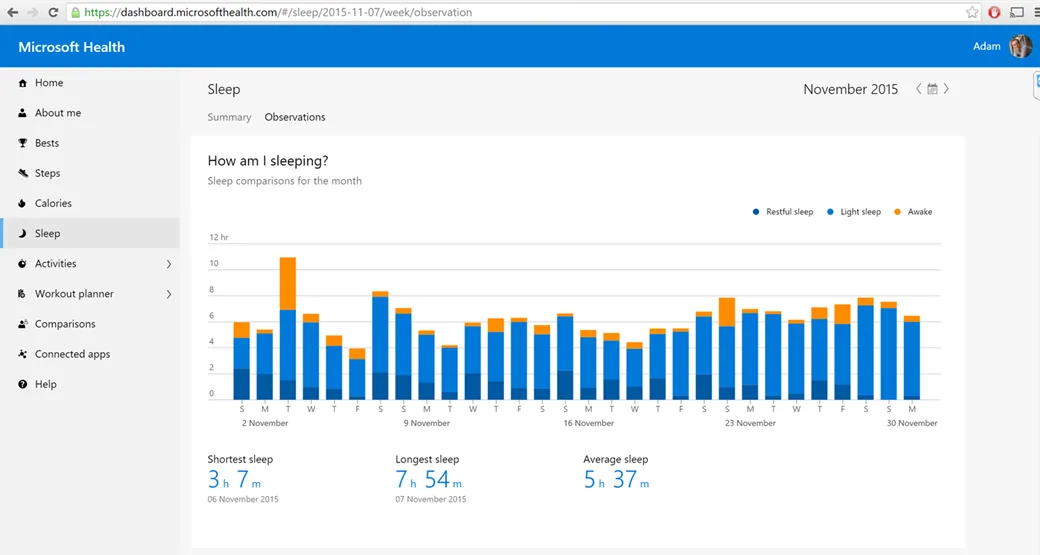The width and height of the screenshot is (1040, 555).
Task: Click the Activities stopwatch icon
Action: pyautogui.click(x=23, y=264)
